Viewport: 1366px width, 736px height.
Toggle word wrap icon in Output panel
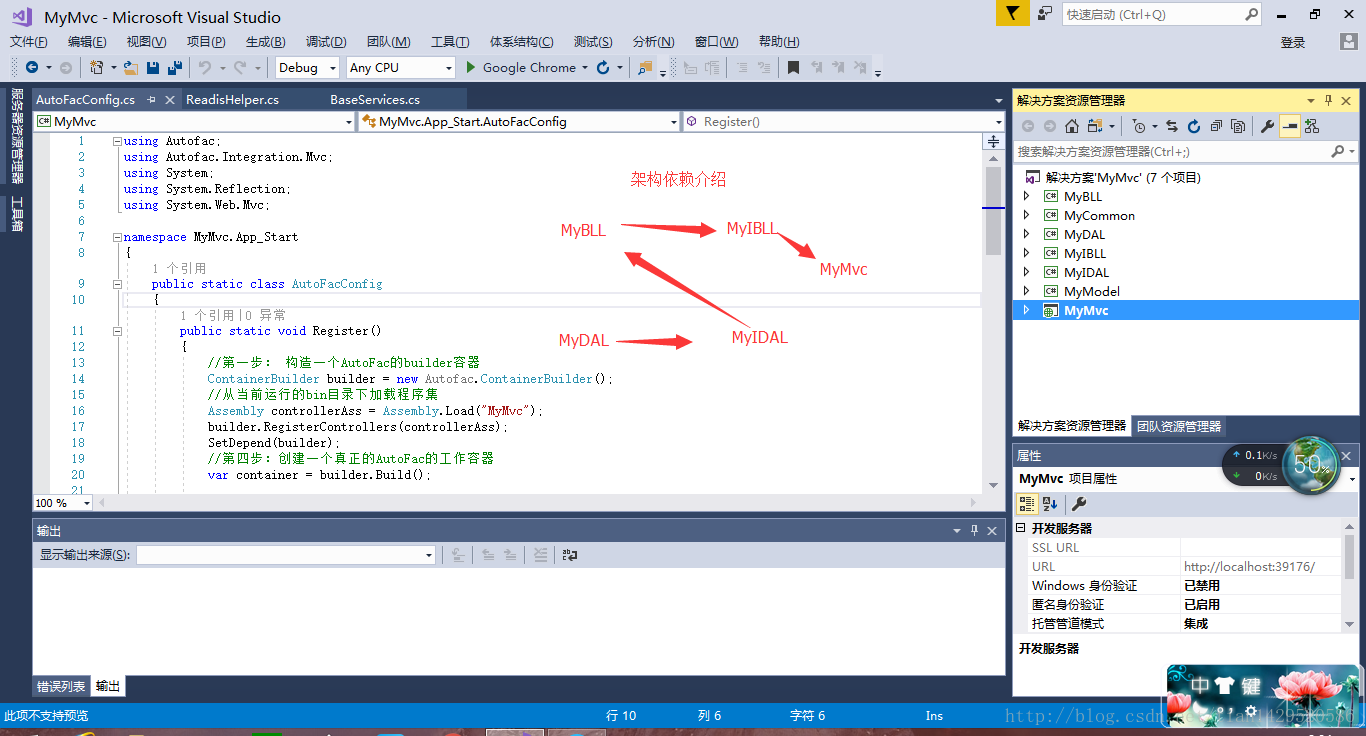click(570, 554)
